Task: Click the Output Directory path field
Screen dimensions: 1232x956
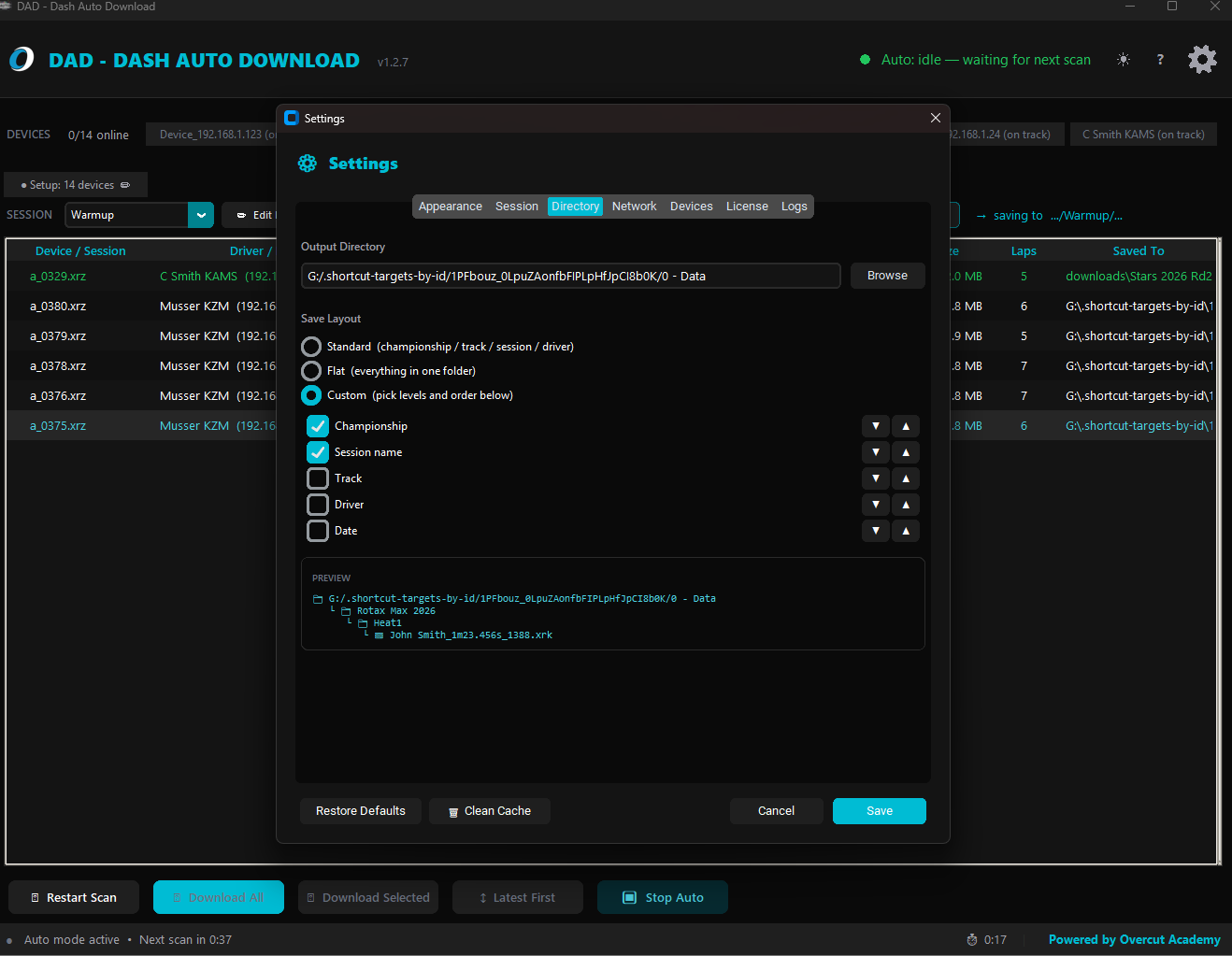Action: click(571, 276)
